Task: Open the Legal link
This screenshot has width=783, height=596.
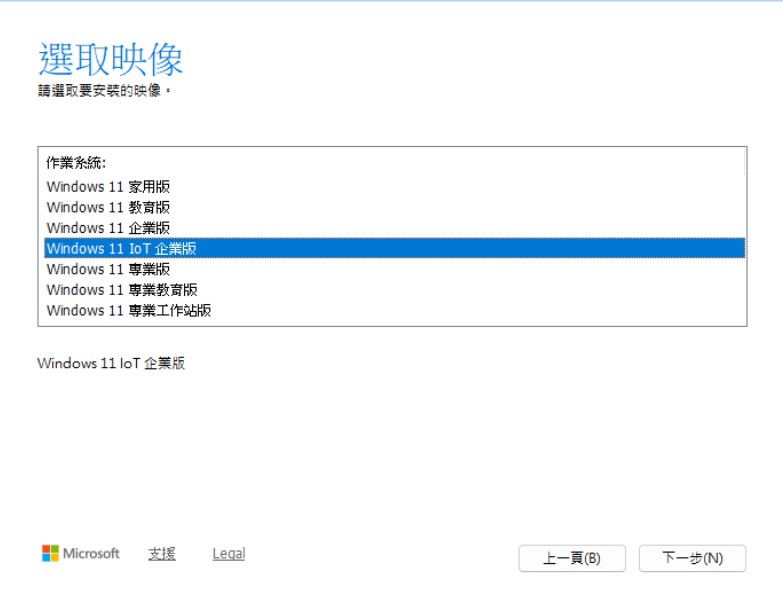Action: click(x=228, y=553)
